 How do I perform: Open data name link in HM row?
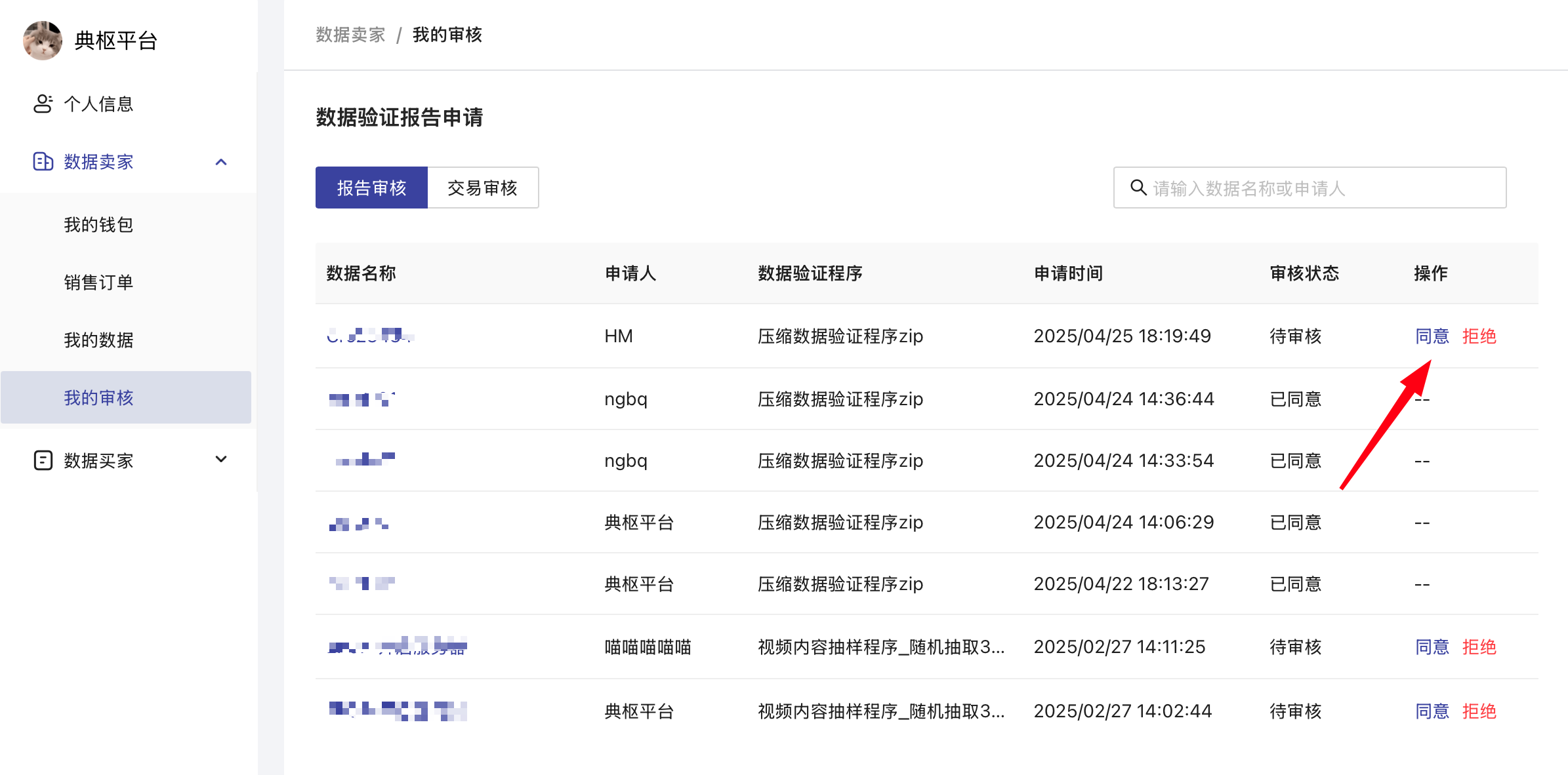pyautogui.click(x=371, y=336)
